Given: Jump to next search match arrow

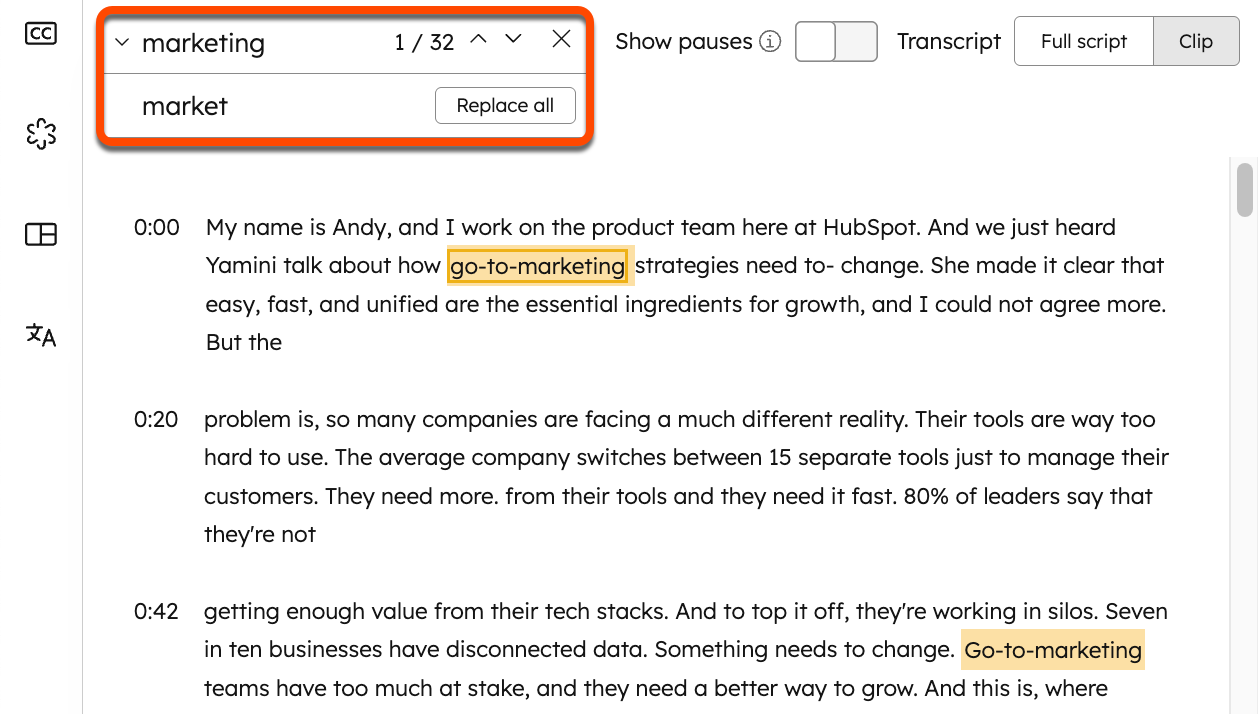Looking at the screenshot, I should 513,40.
